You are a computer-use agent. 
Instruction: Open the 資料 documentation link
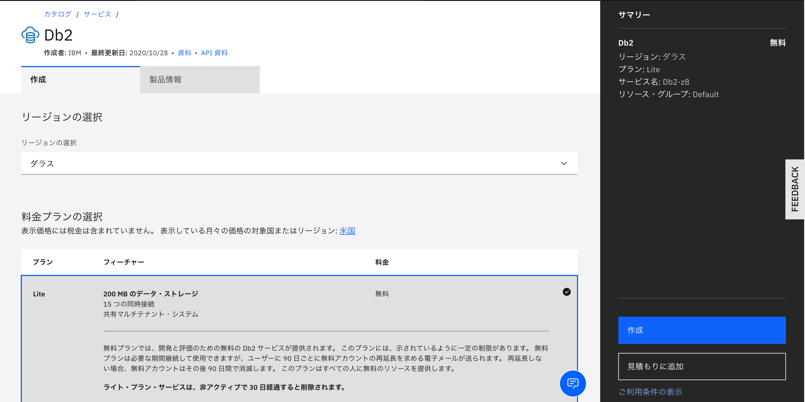[184, 53]
